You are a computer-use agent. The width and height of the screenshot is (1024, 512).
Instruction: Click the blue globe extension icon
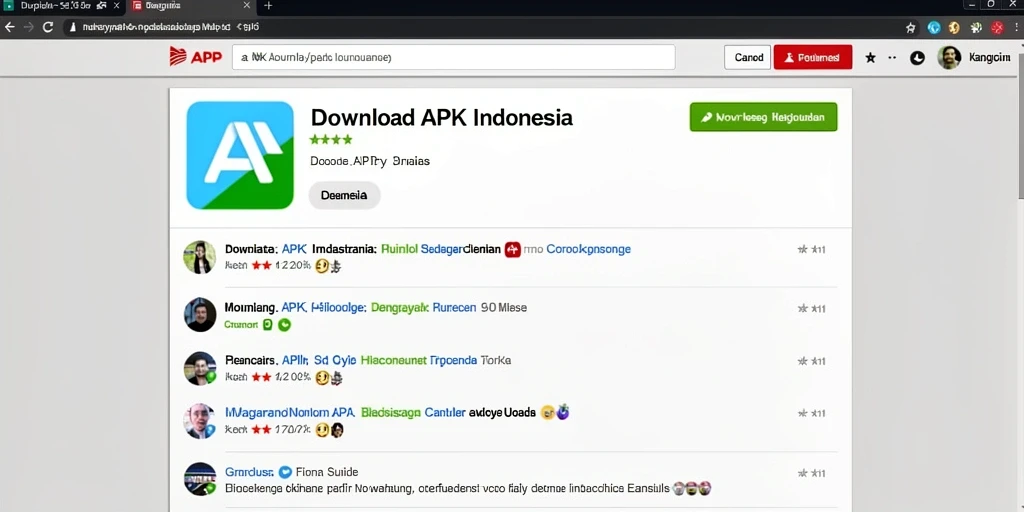point(934,27)
